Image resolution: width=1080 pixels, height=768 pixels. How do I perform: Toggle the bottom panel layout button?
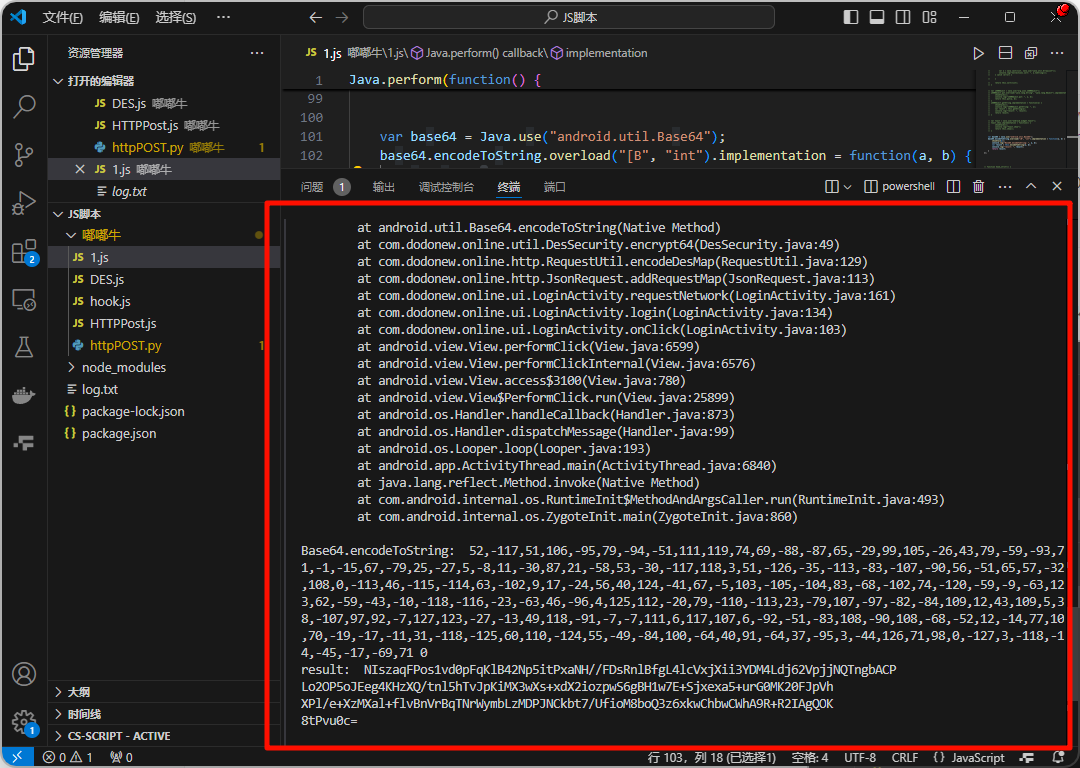877,18
